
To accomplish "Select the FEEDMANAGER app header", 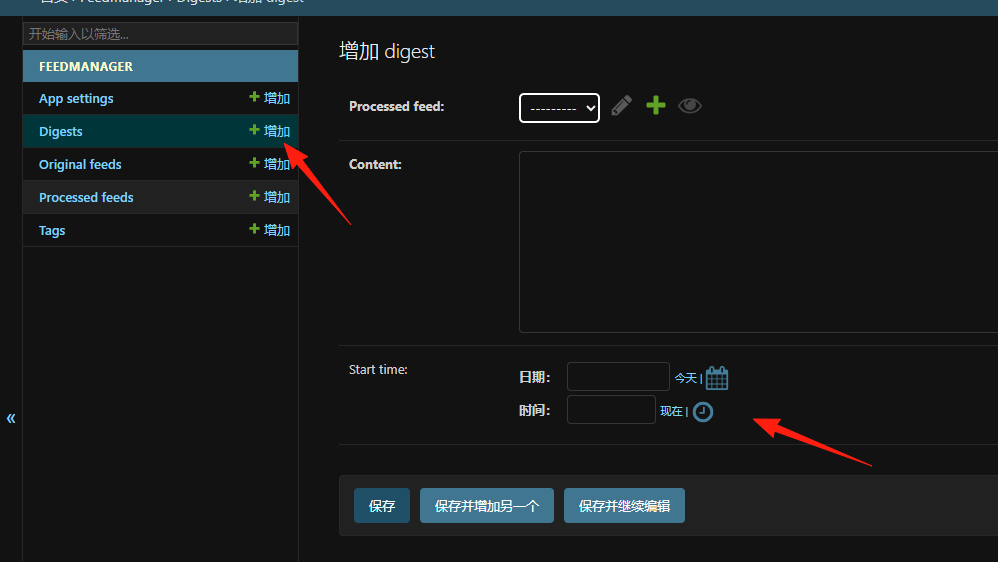I will (x=160, y=66).
